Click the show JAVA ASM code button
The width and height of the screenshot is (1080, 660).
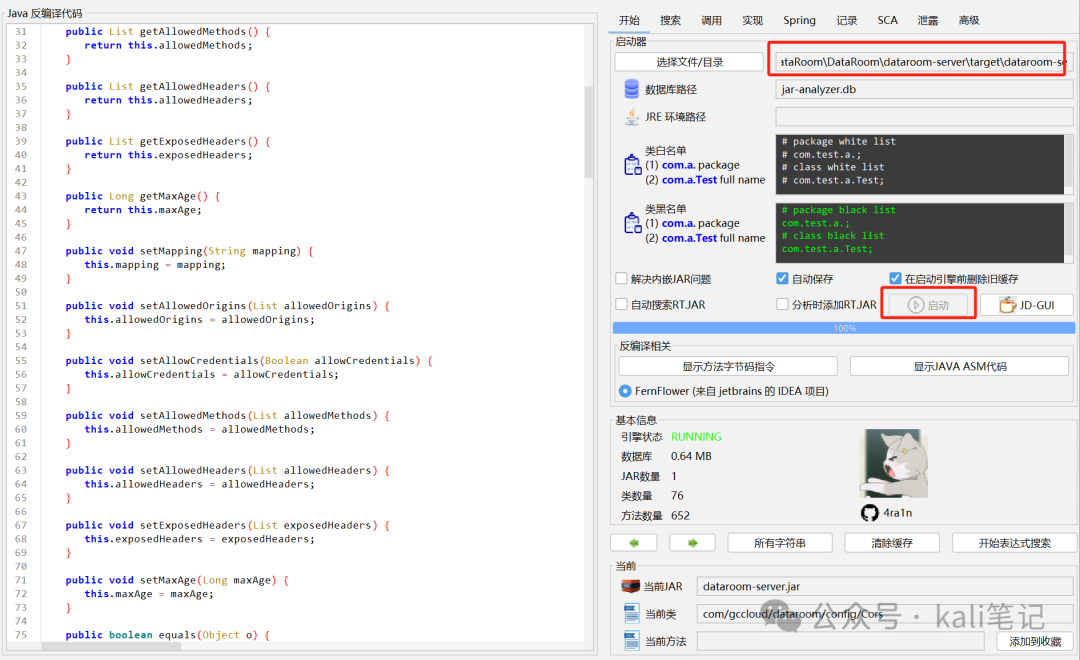coord(959,367)
